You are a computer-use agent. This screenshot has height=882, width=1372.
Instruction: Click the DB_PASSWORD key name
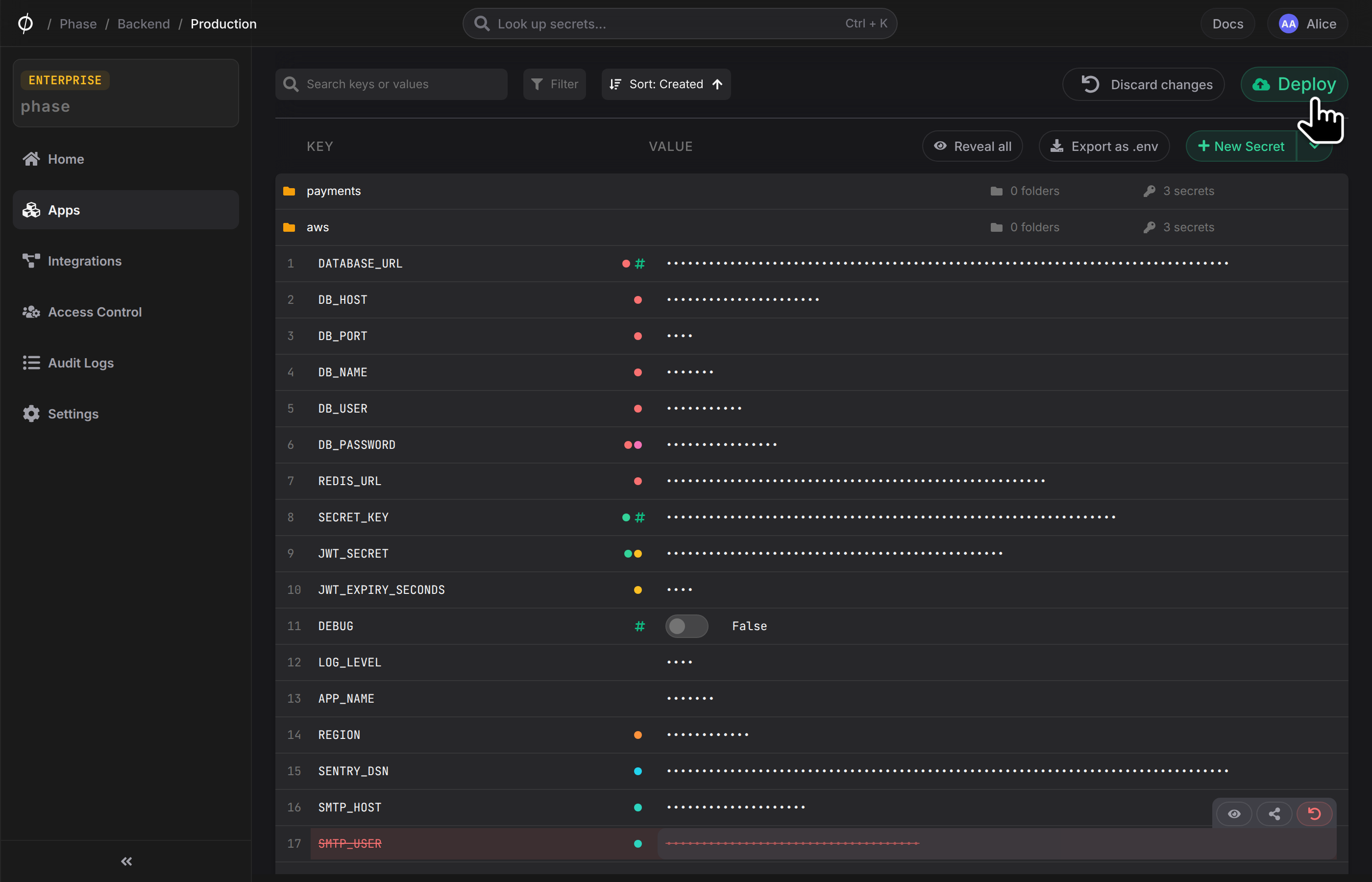tap(357, 444)
